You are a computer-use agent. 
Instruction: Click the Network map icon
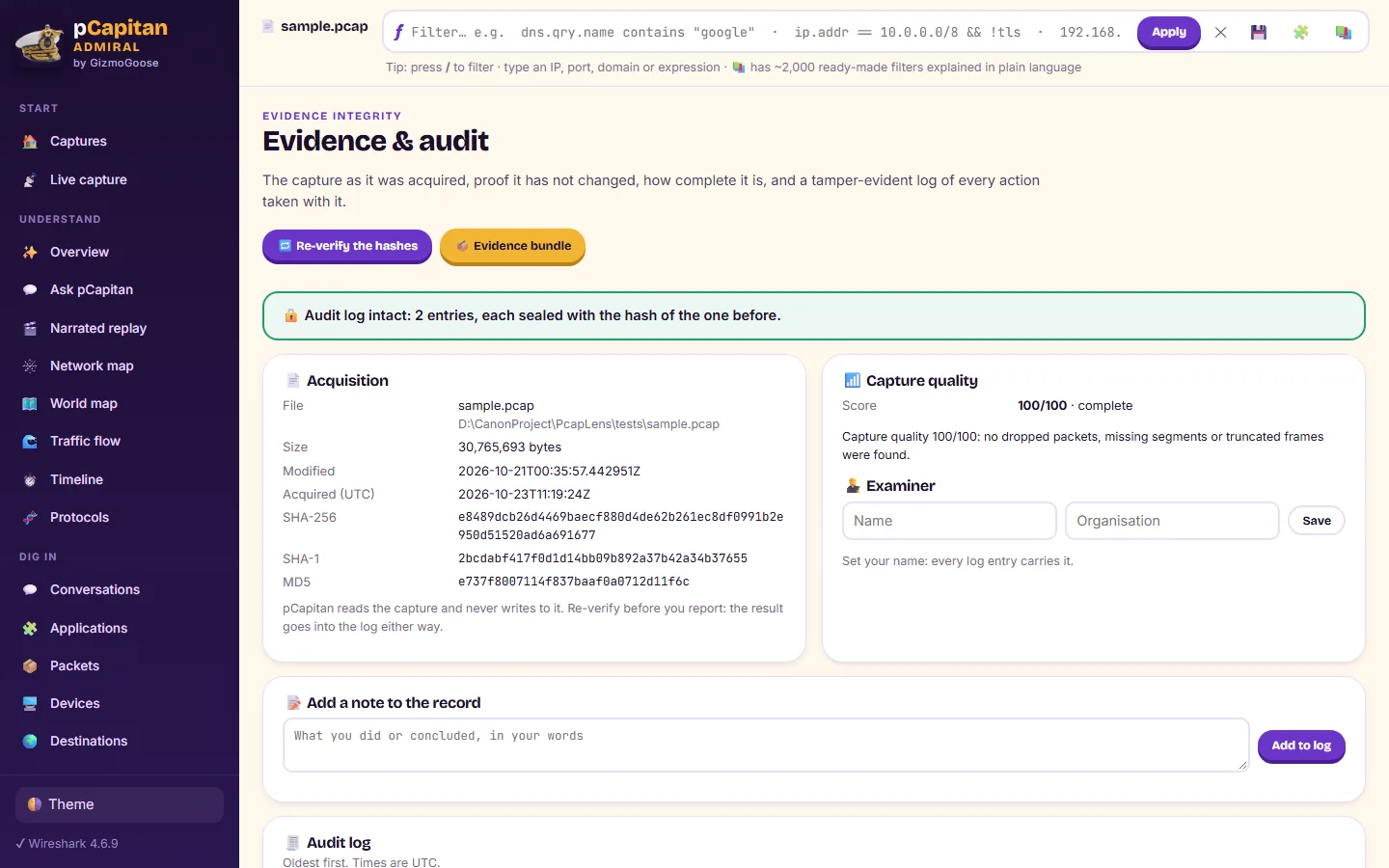click(x=30, y=366)
